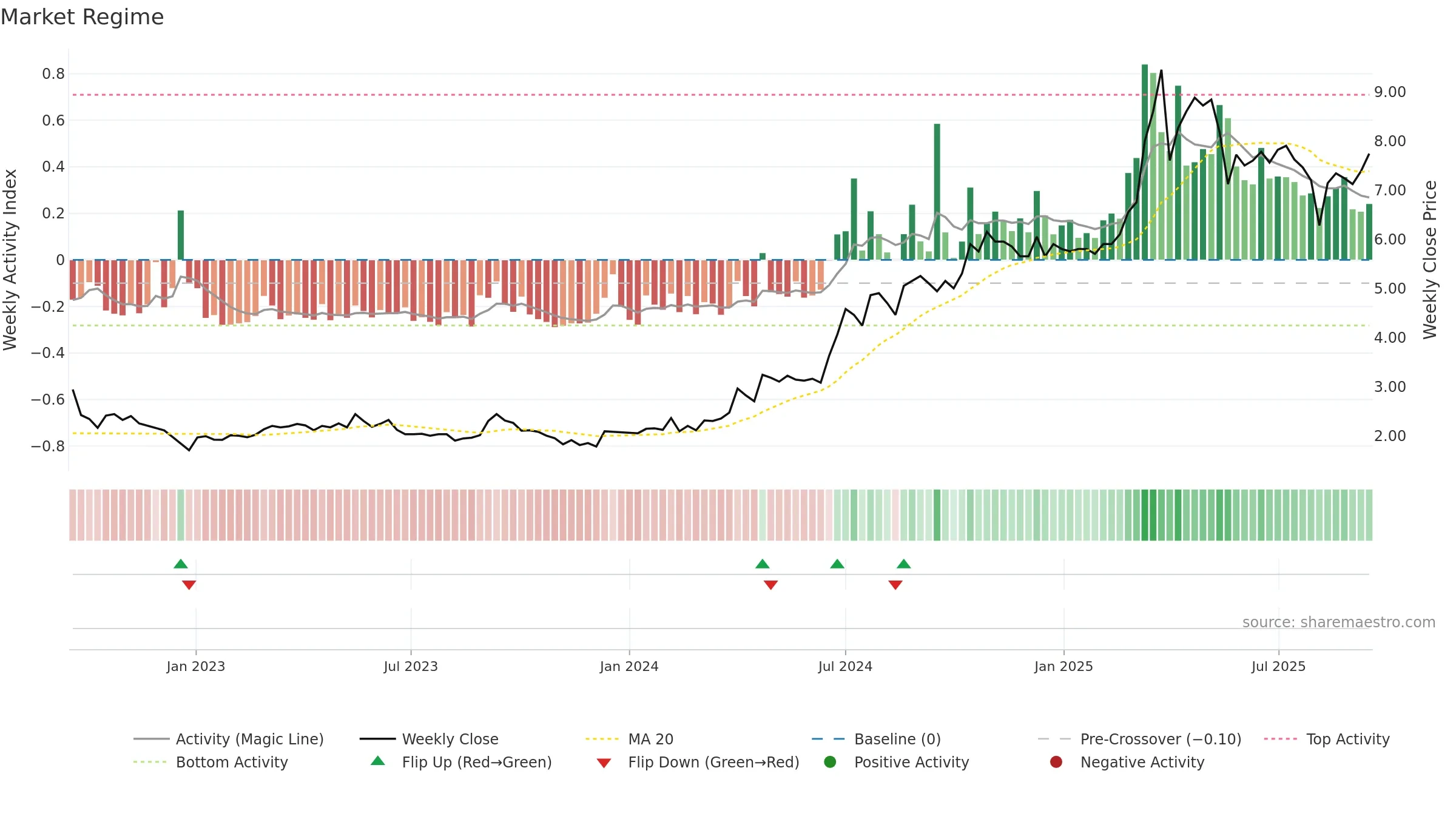
Task: Select the first green flip-up marker before Jan 2023
Action: [x=181, y=564]
